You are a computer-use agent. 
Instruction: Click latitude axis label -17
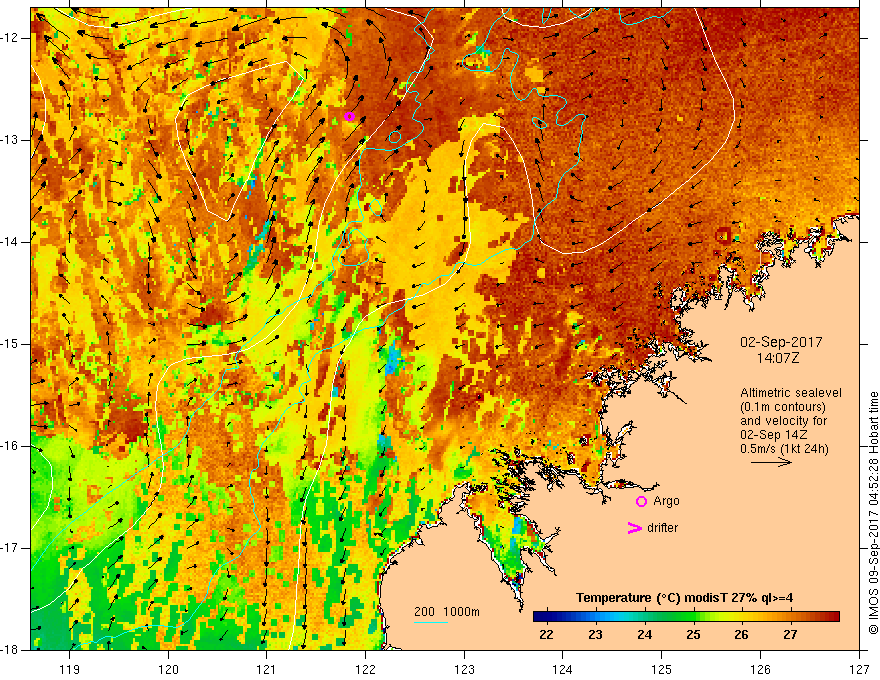click(x=10, y=548)
